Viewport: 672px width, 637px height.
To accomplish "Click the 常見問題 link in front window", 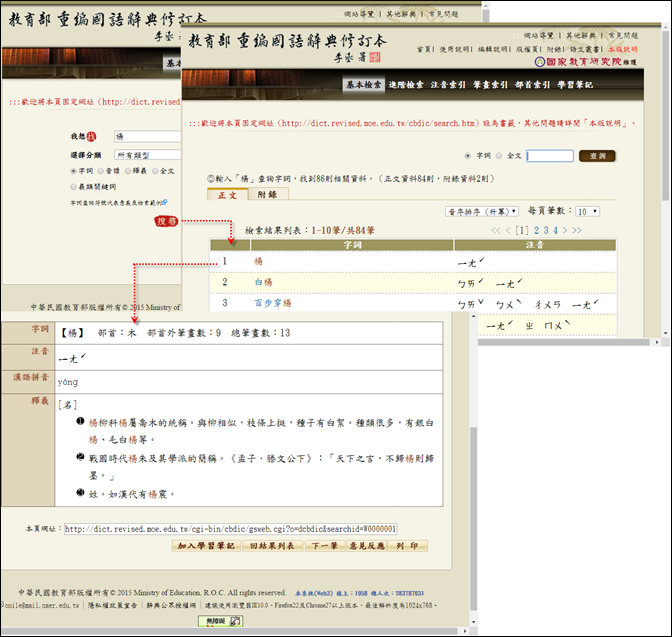I will click(x=623, y=35).
